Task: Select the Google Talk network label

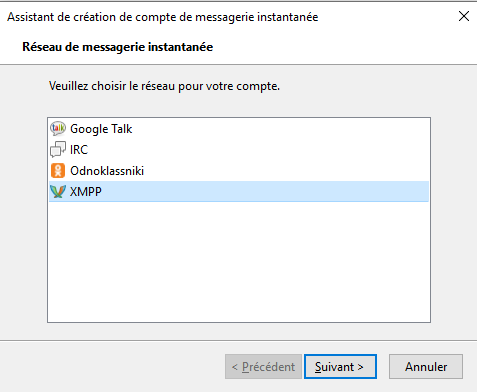Action: tap(101, 129)
